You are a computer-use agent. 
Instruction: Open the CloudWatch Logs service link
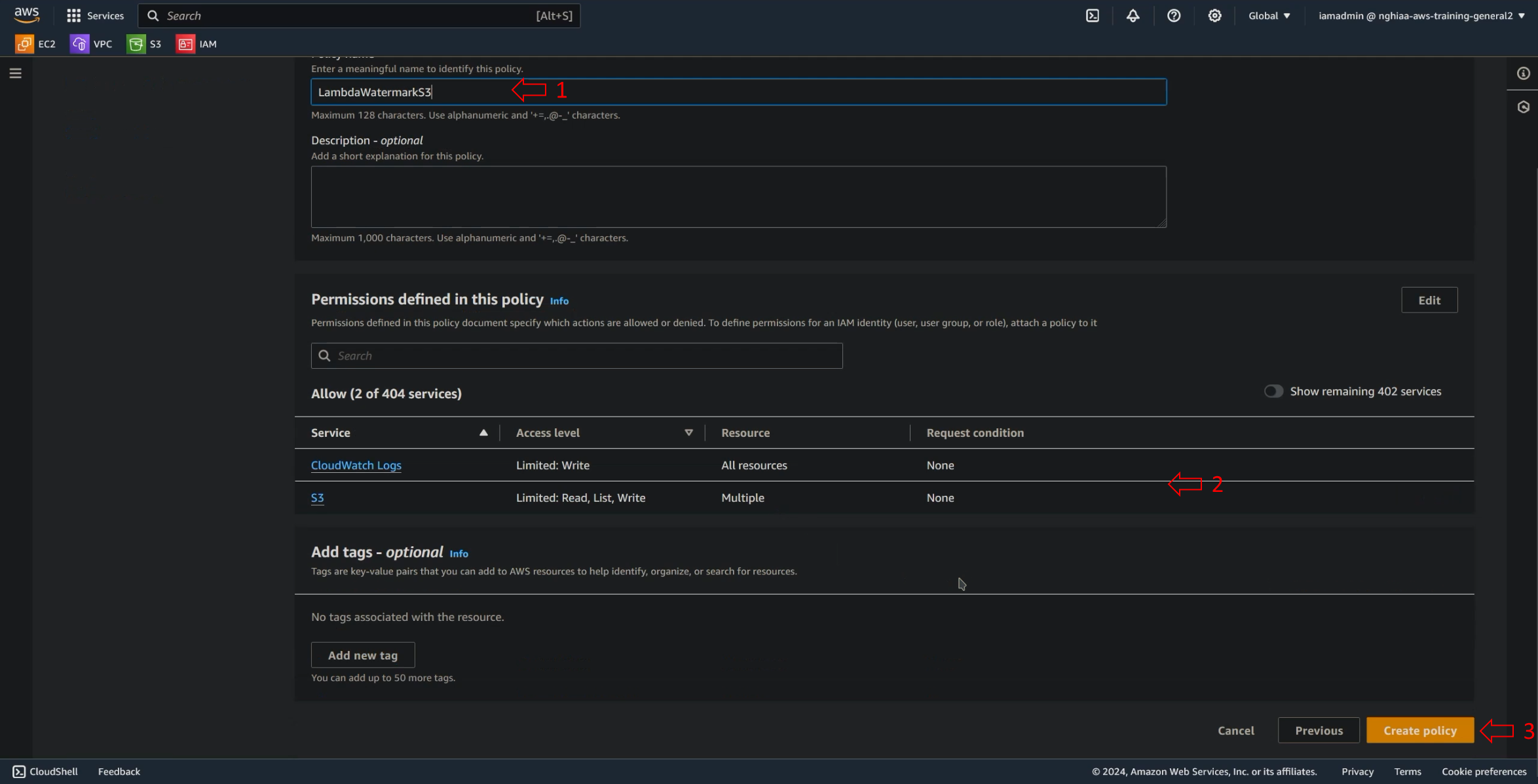356,465
